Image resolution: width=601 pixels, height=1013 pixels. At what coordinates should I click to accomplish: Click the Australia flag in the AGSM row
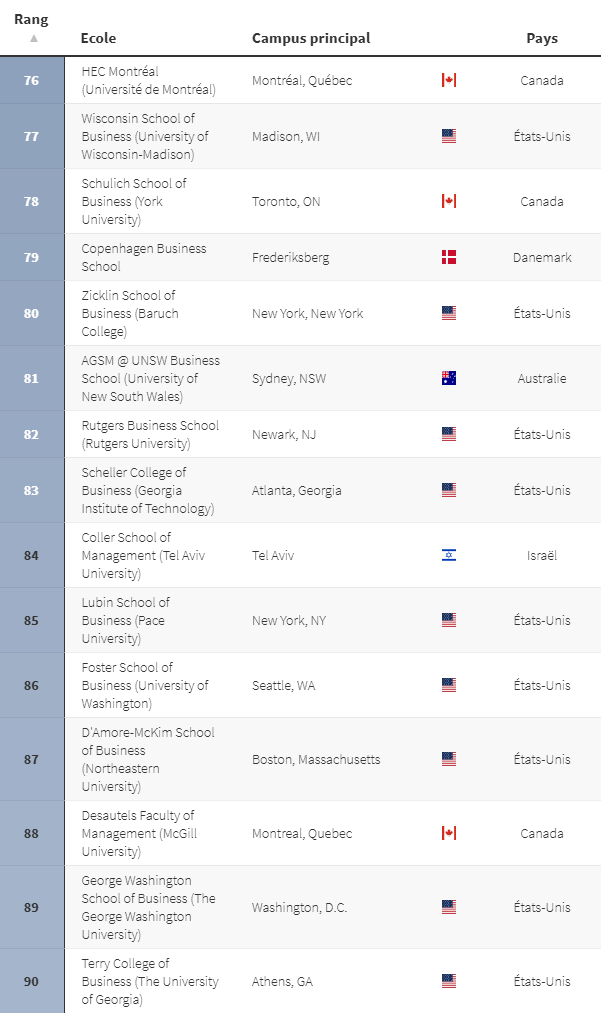tap(448, 378)
